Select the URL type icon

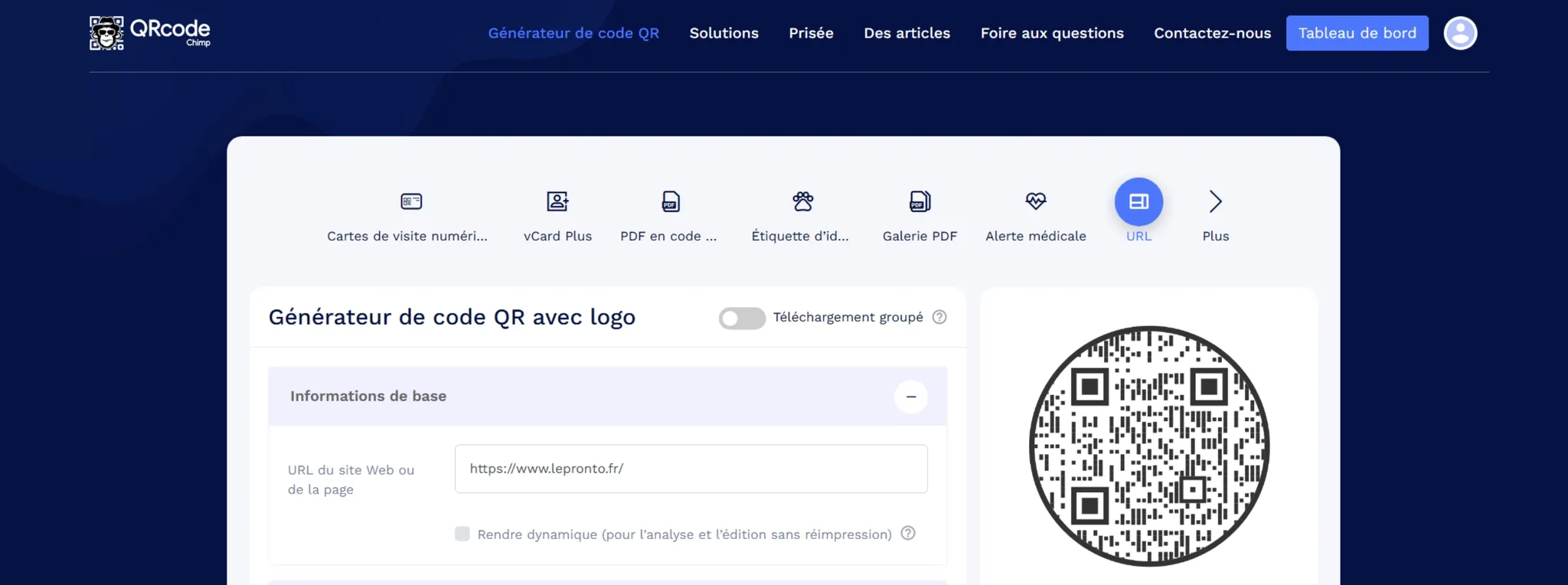[x=1138, y=201]
